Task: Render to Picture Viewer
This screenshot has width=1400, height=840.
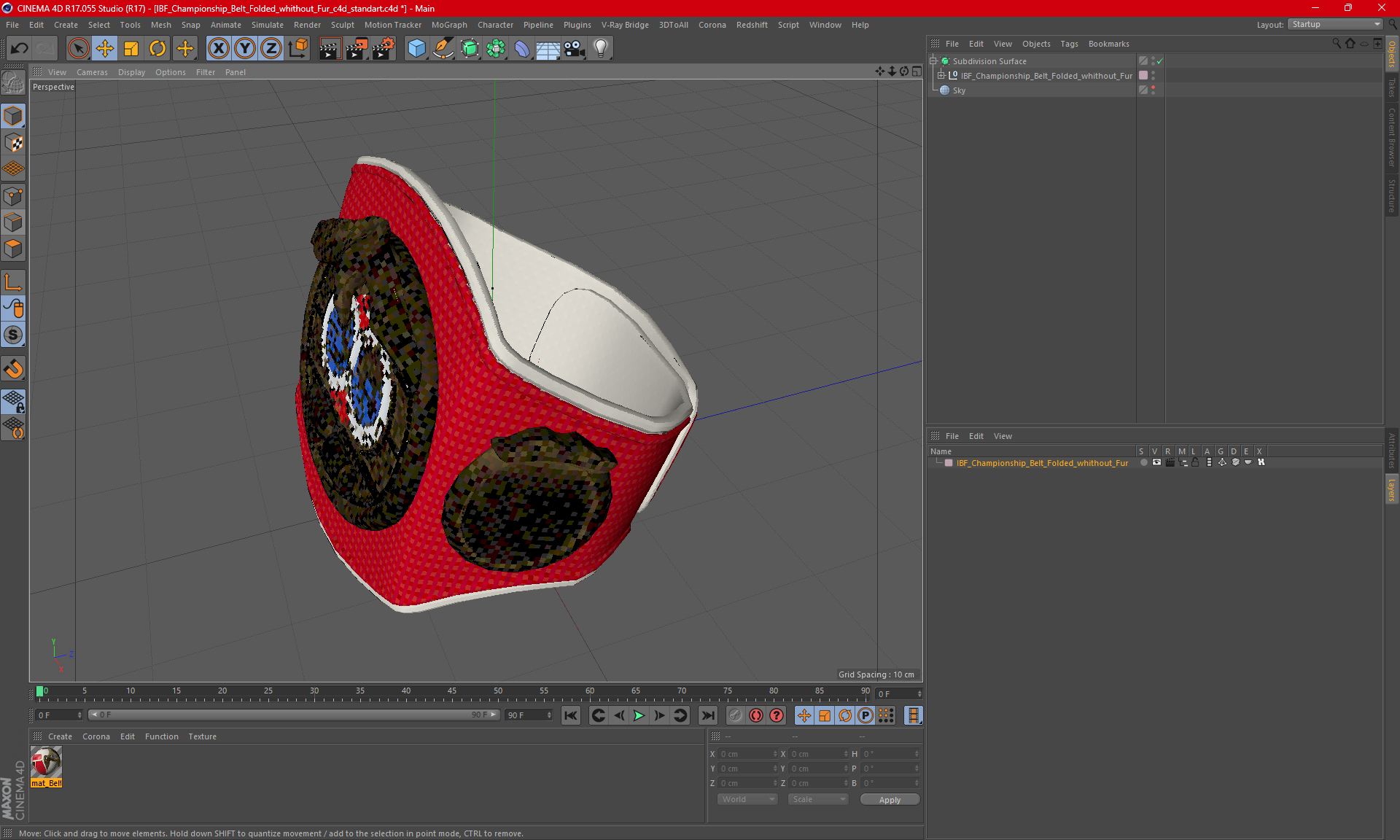Action: click(357, 48)
